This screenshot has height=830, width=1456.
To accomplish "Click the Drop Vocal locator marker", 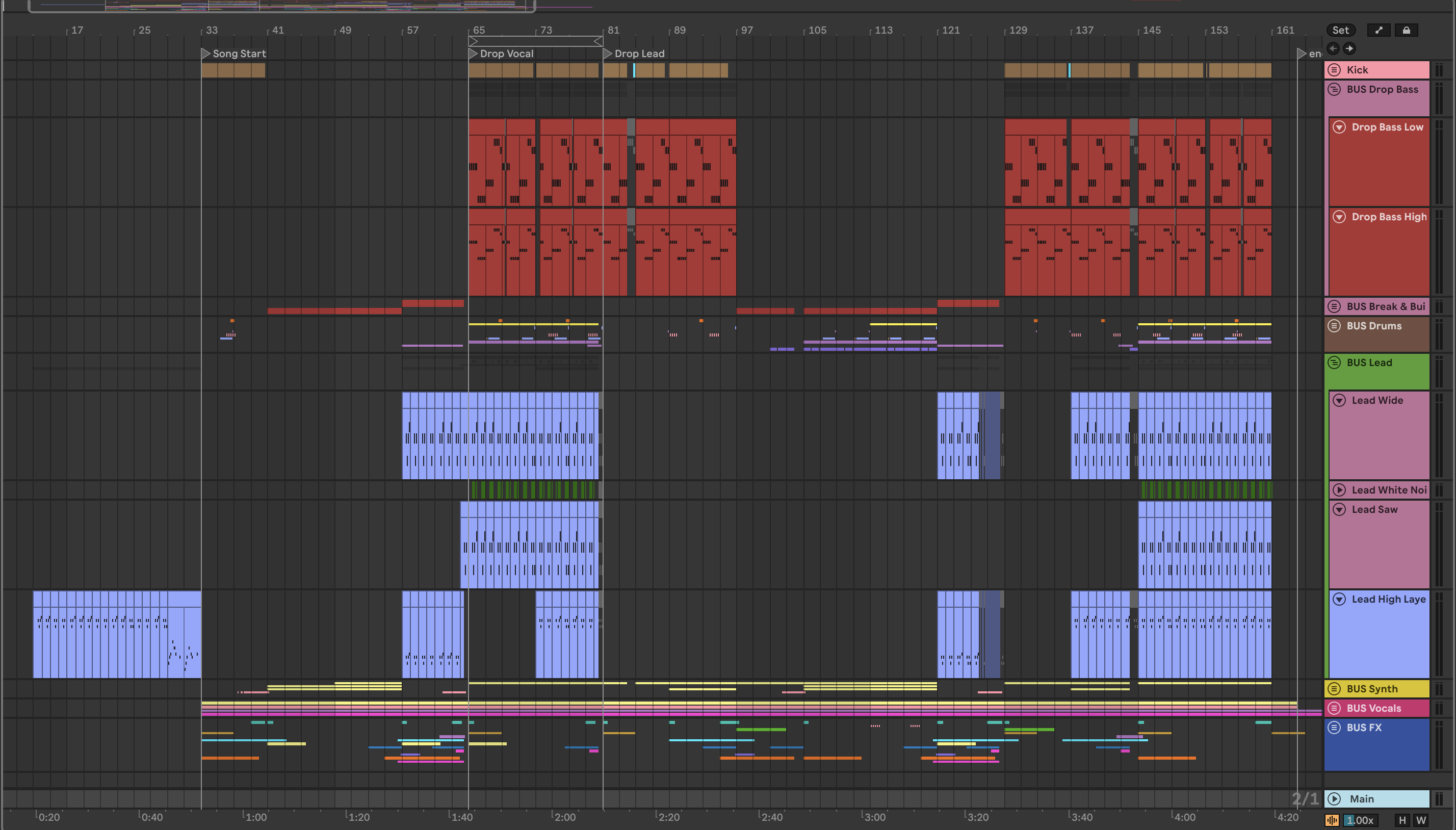I will point(473,54).
